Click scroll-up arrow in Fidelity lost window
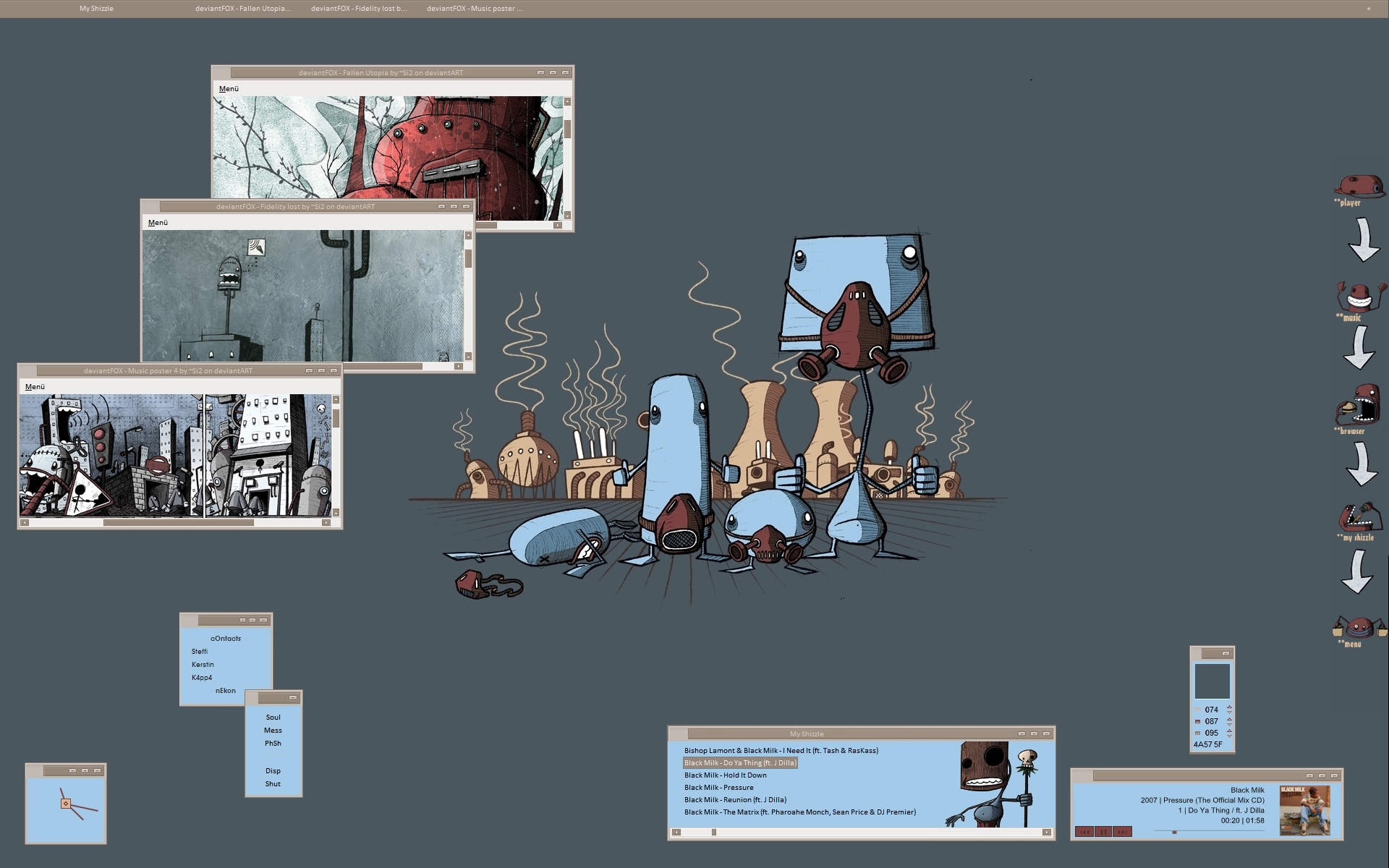Viewport: 1389px width, 868px height. tap(468, 235)
